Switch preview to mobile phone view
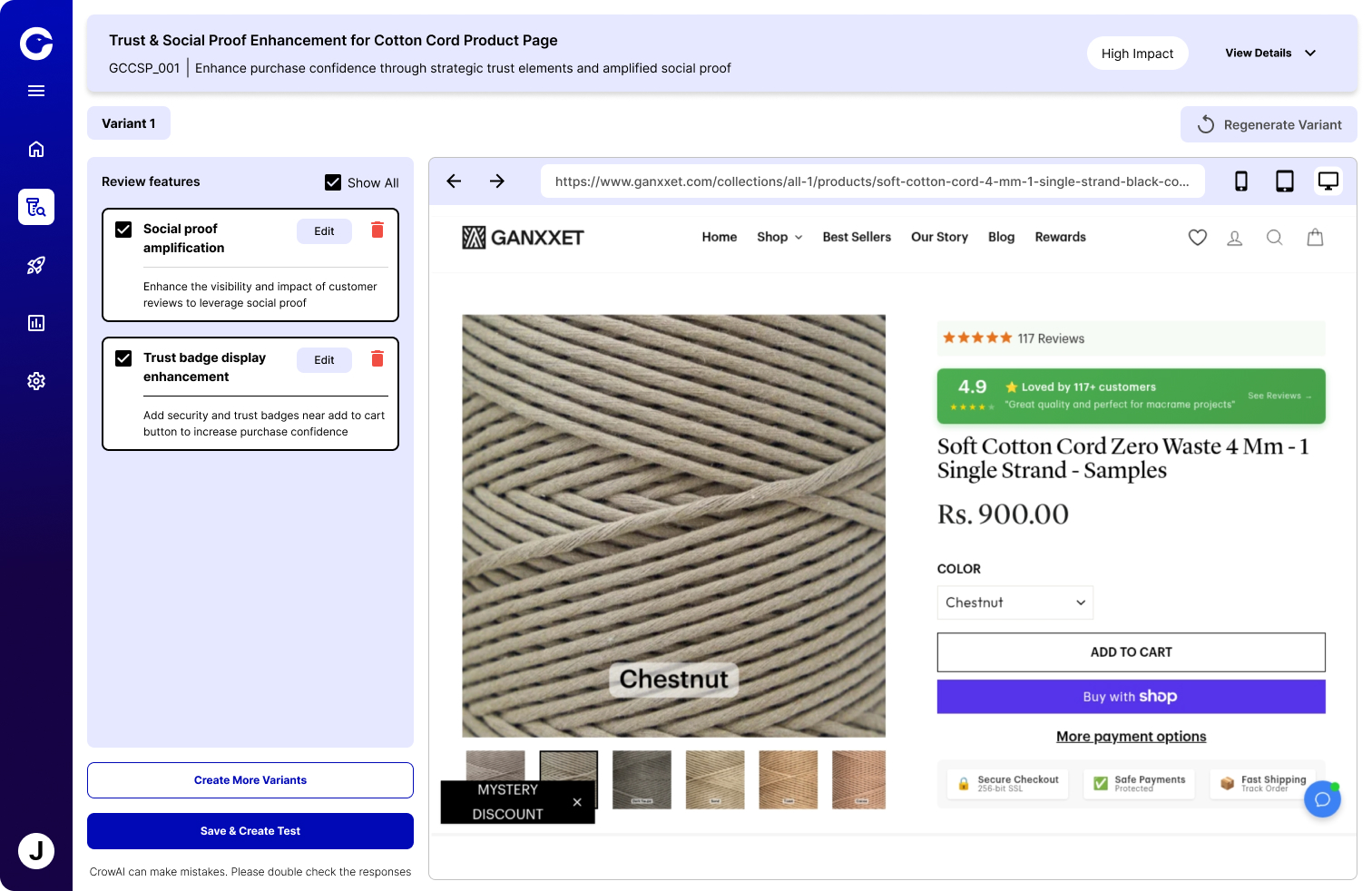Screen dimensions: 1372x891 (x=1240, y=181)
